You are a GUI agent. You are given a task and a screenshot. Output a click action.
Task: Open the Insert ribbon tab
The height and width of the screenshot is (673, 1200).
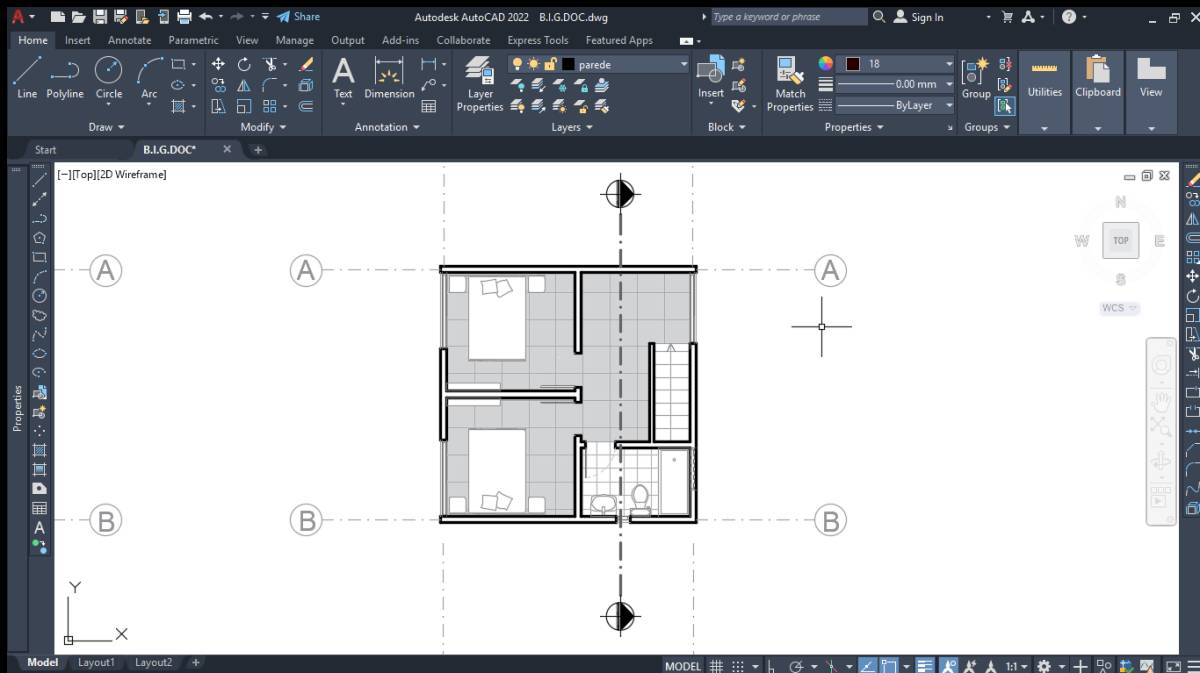tap(77, 40)
